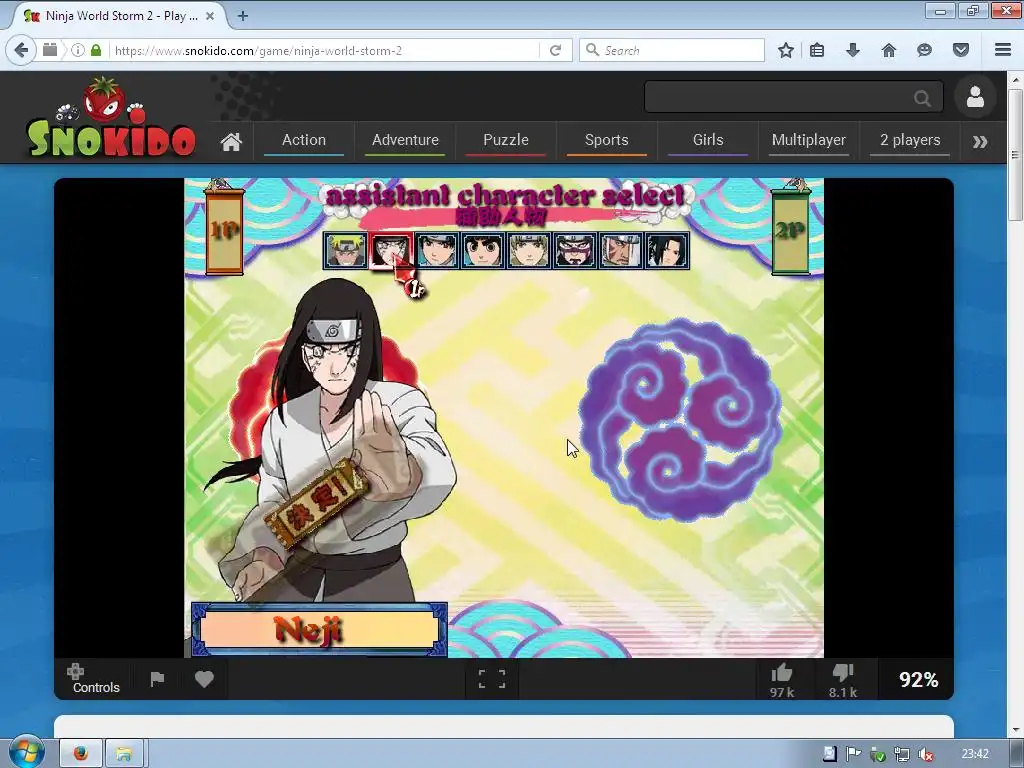1024x768 pixels.
Task: Click the muted volume tray icon
Action: click(x=925, y=755)
